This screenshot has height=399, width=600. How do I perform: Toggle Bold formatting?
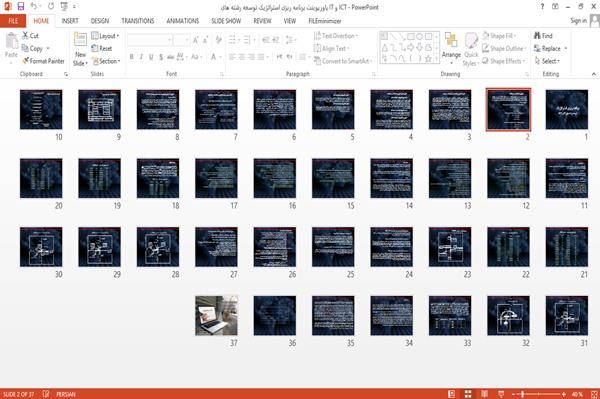132,57
